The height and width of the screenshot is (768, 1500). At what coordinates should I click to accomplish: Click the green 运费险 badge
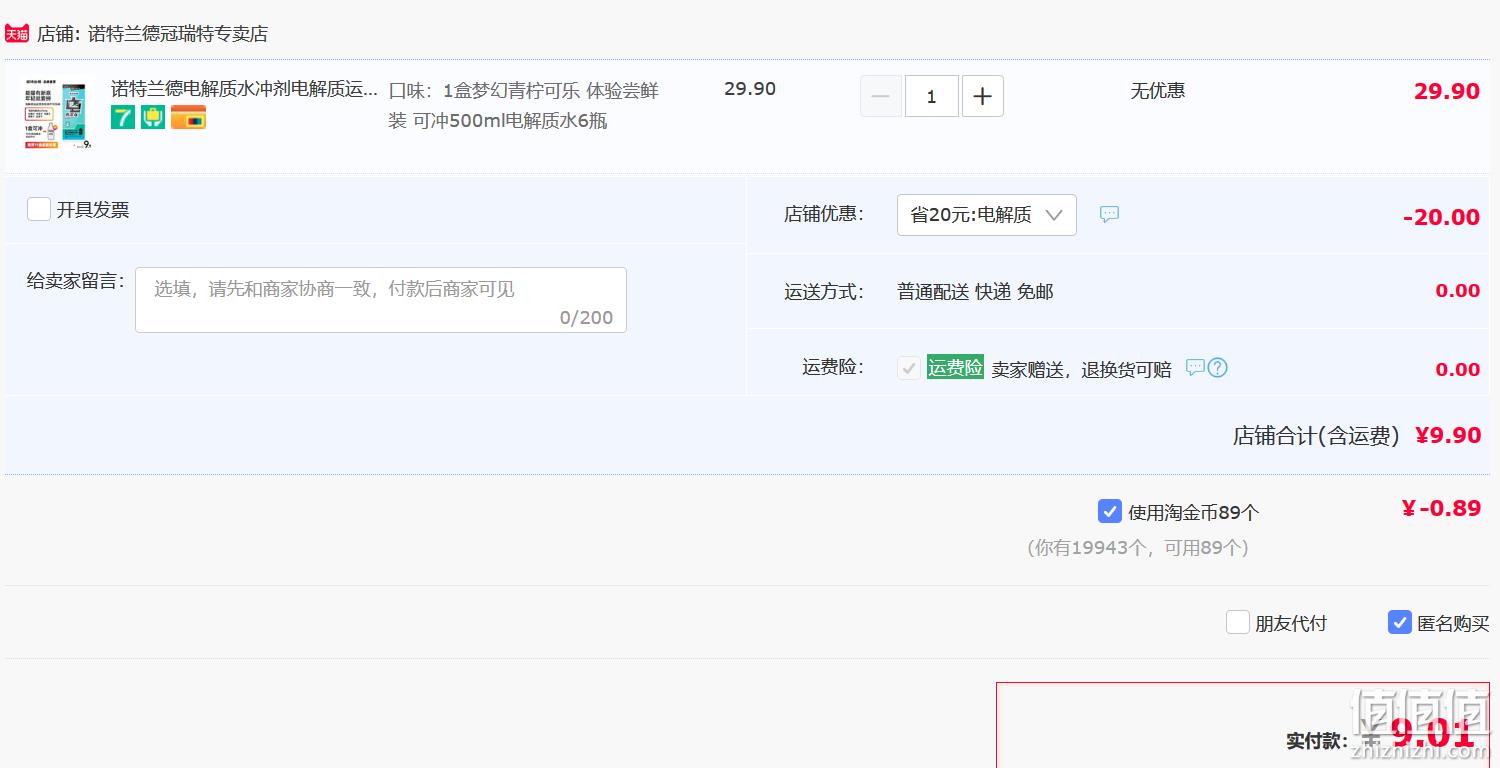click(x=955, y=367)
